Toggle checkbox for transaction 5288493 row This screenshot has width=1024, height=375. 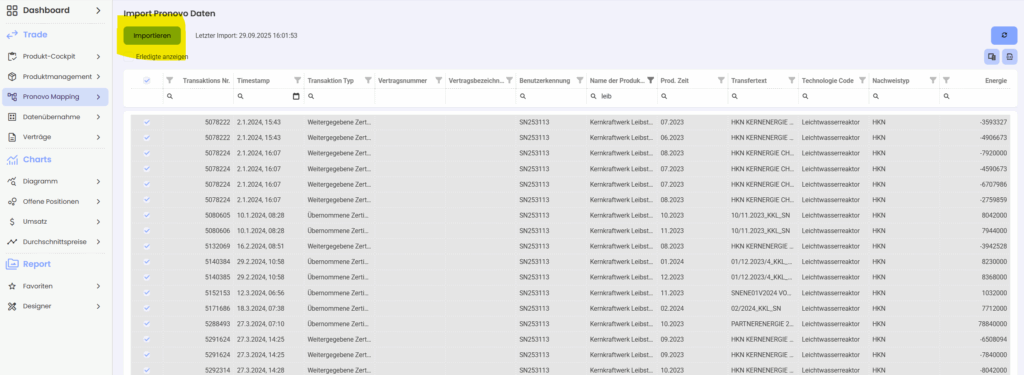click(146, 323)
